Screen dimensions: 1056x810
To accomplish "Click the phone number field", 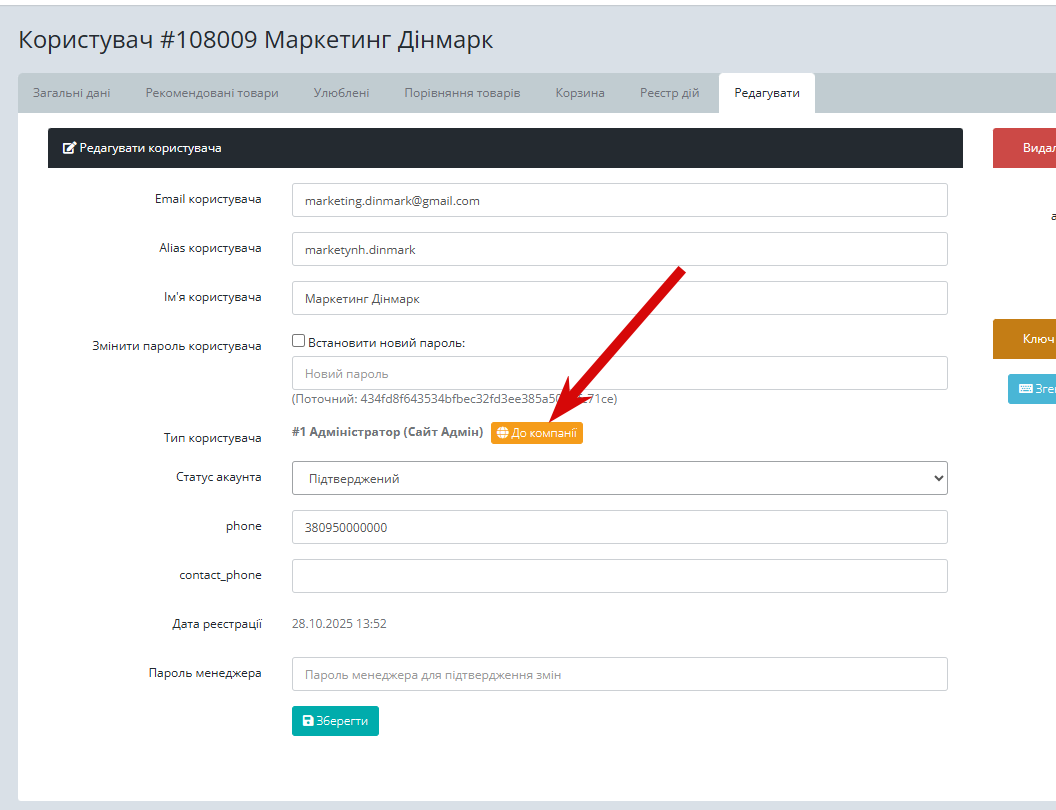I will (x=620, y=527).
